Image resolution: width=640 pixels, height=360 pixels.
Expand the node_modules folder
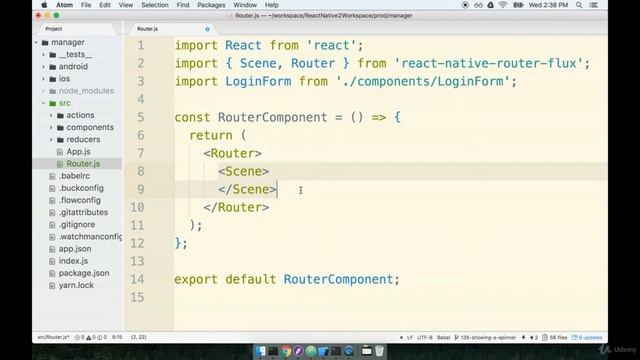44,91
